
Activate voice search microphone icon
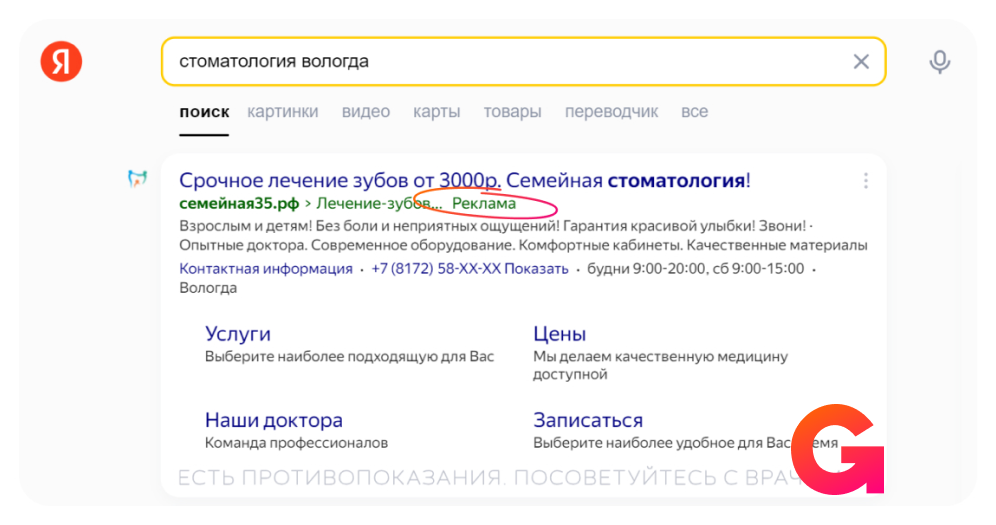point(939,62)
